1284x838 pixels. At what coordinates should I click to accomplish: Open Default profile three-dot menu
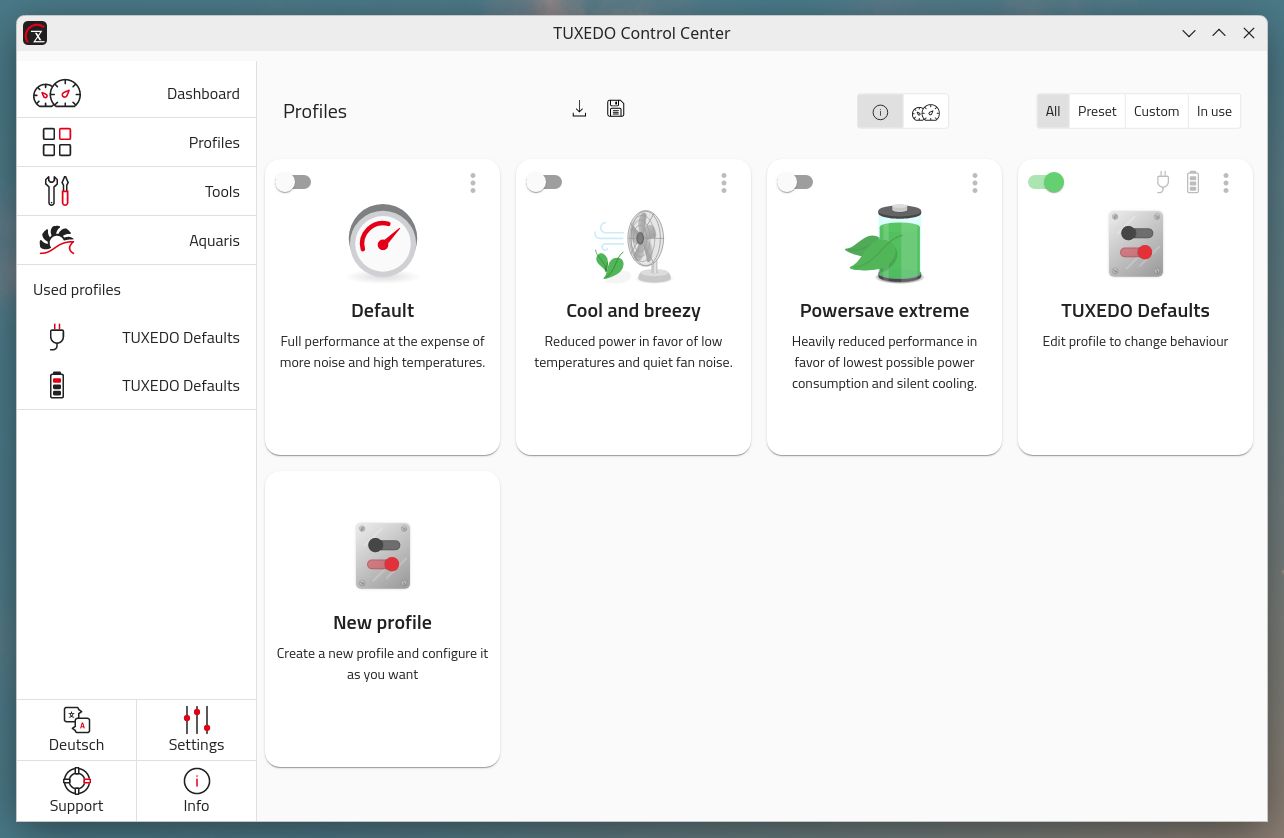(473, 183)
